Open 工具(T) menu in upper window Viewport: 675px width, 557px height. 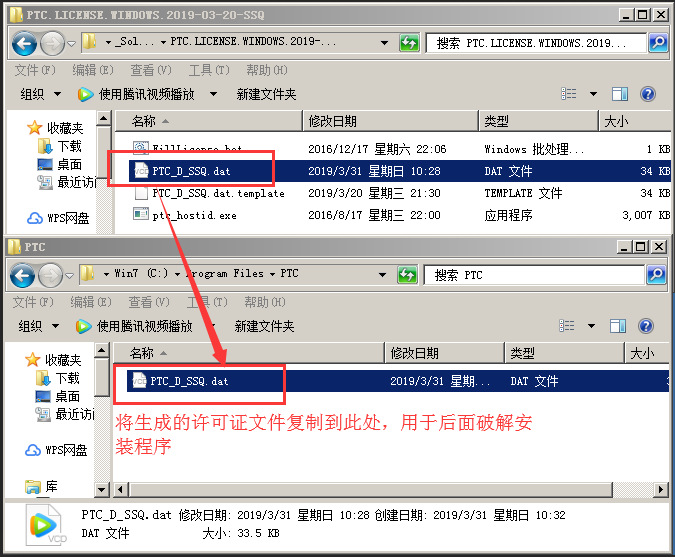[x=209, y=70]
